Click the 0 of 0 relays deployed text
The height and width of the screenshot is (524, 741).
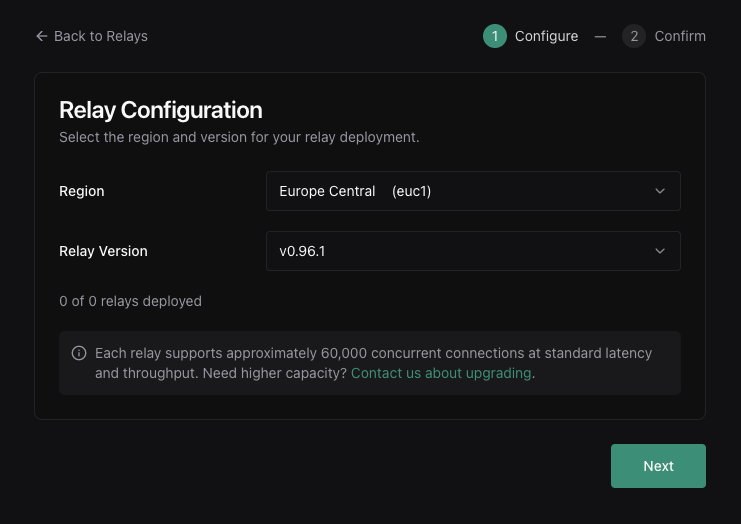[x=130, y=301]
